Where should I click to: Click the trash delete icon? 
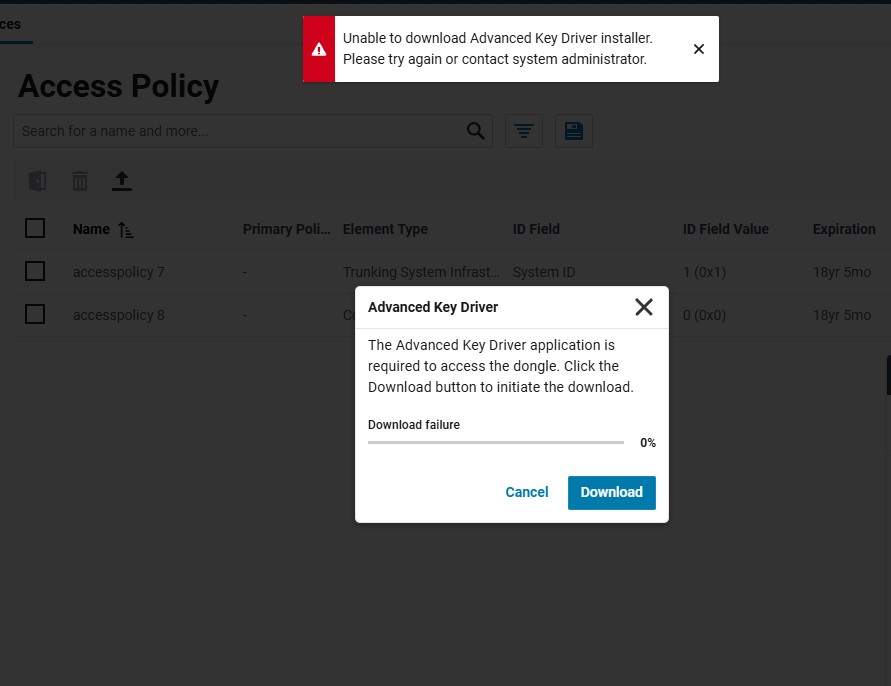point(80,181)
